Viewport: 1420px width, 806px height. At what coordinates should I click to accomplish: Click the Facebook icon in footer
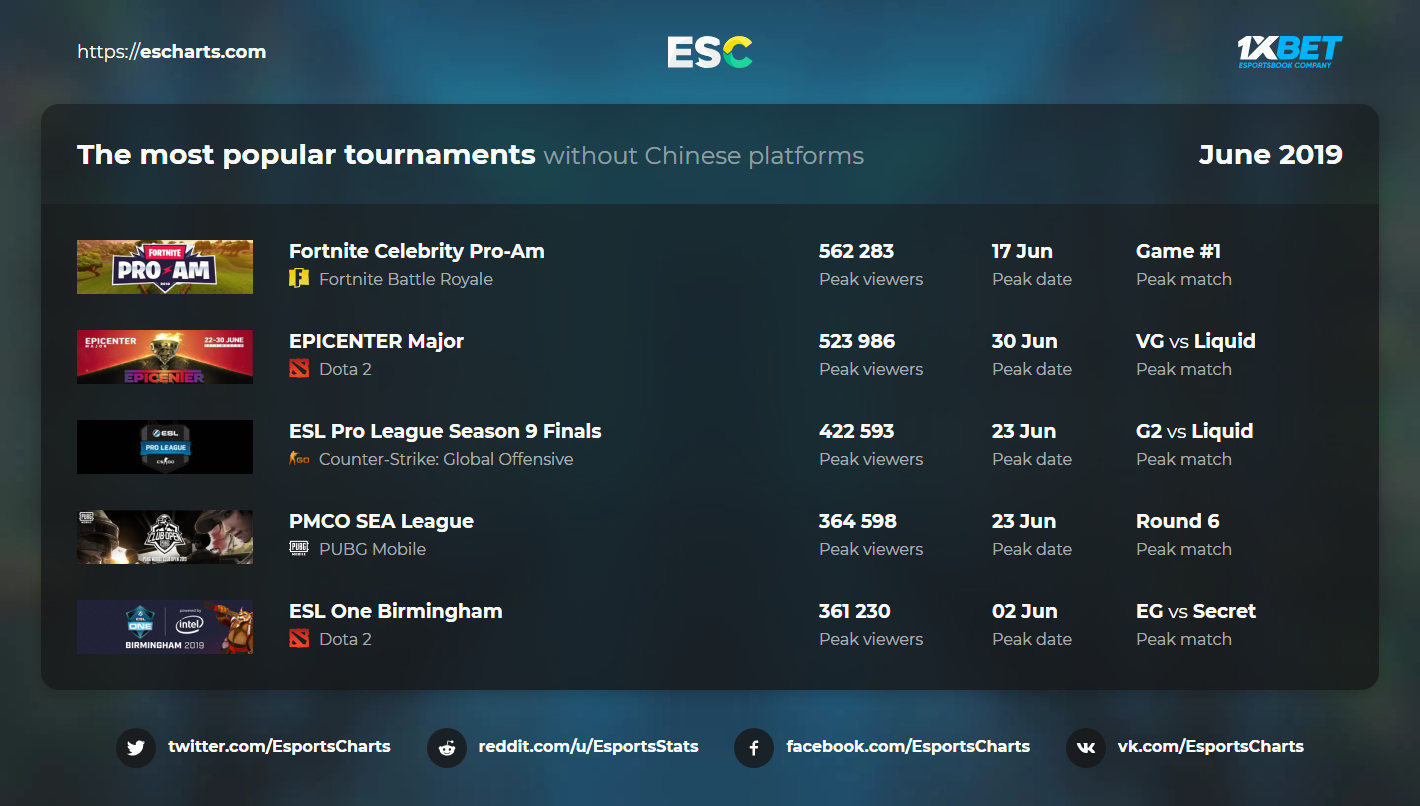click(x=754, y=747)
